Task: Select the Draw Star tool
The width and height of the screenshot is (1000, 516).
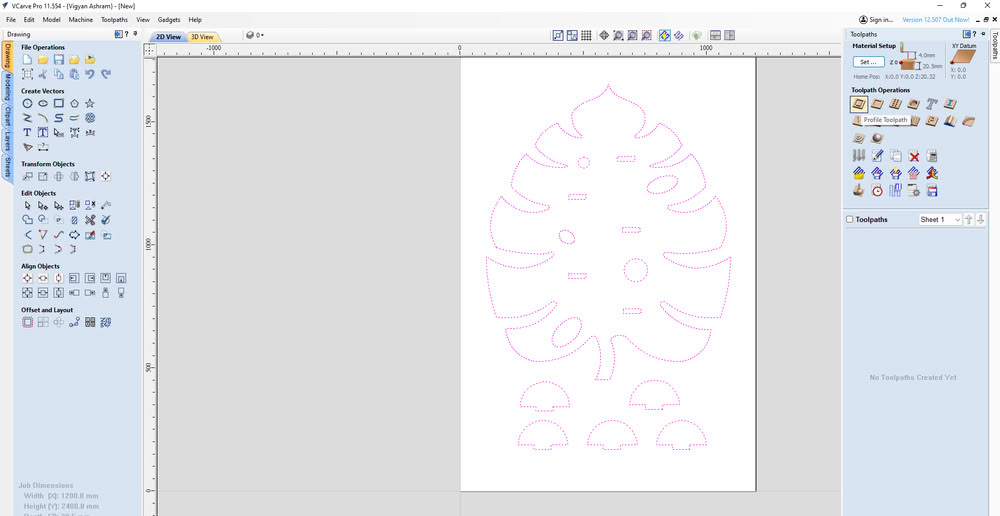Action: click(90, 103)
